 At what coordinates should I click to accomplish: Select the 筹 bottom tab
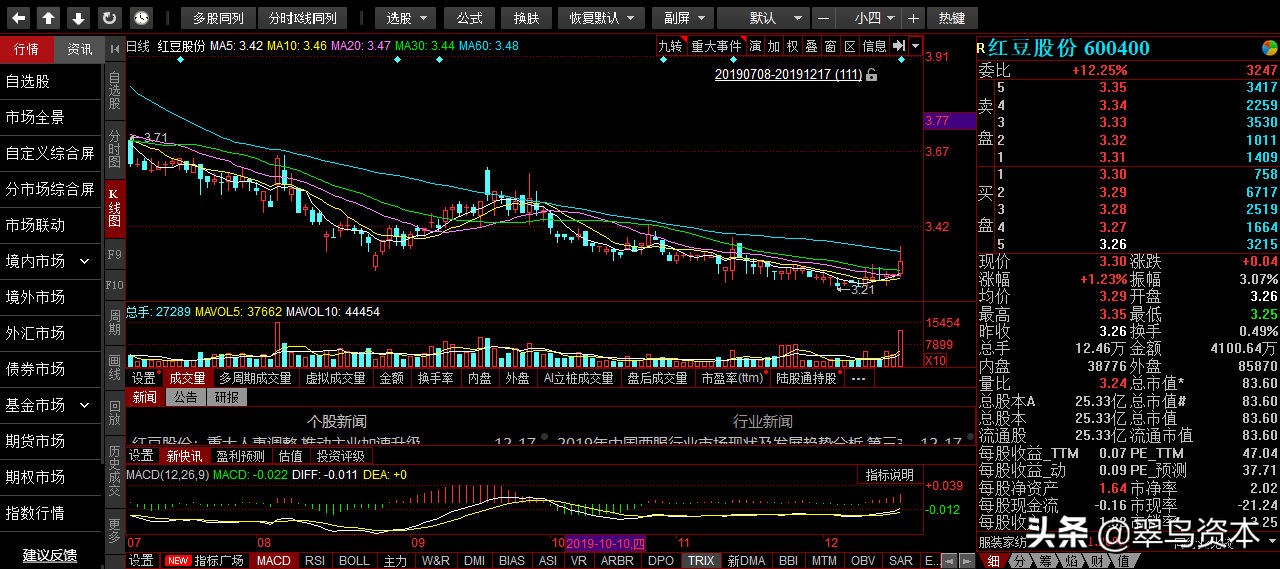(x=1046, y=560)
